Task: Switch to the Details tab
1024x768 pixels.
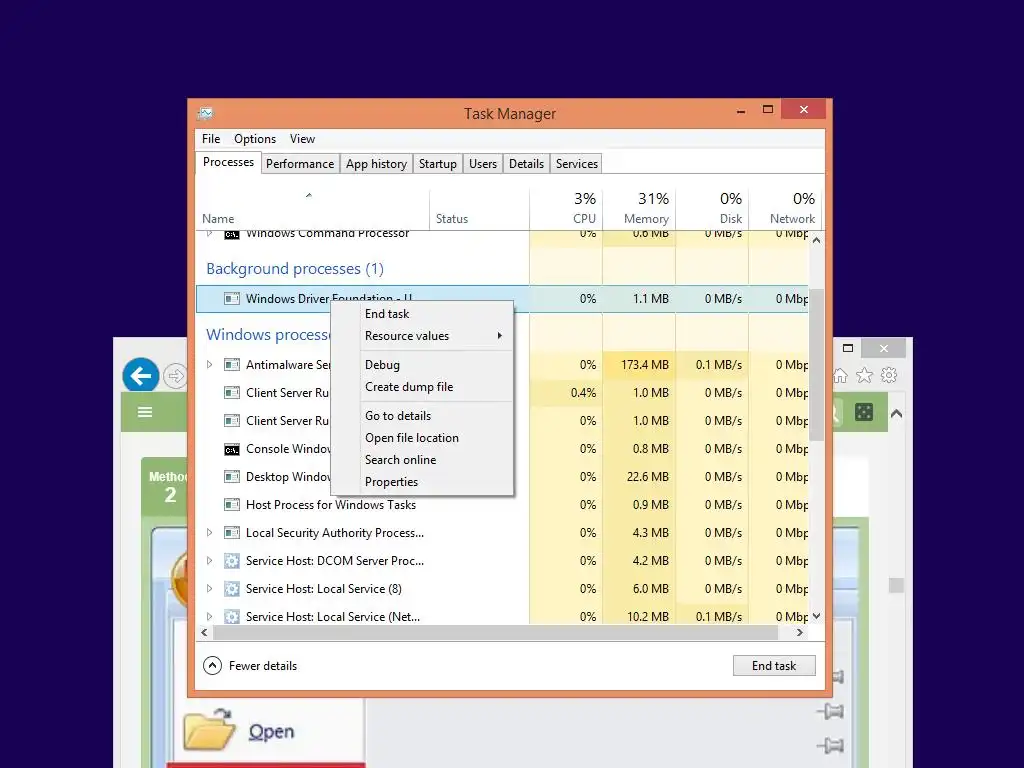Action: point(526,164)
